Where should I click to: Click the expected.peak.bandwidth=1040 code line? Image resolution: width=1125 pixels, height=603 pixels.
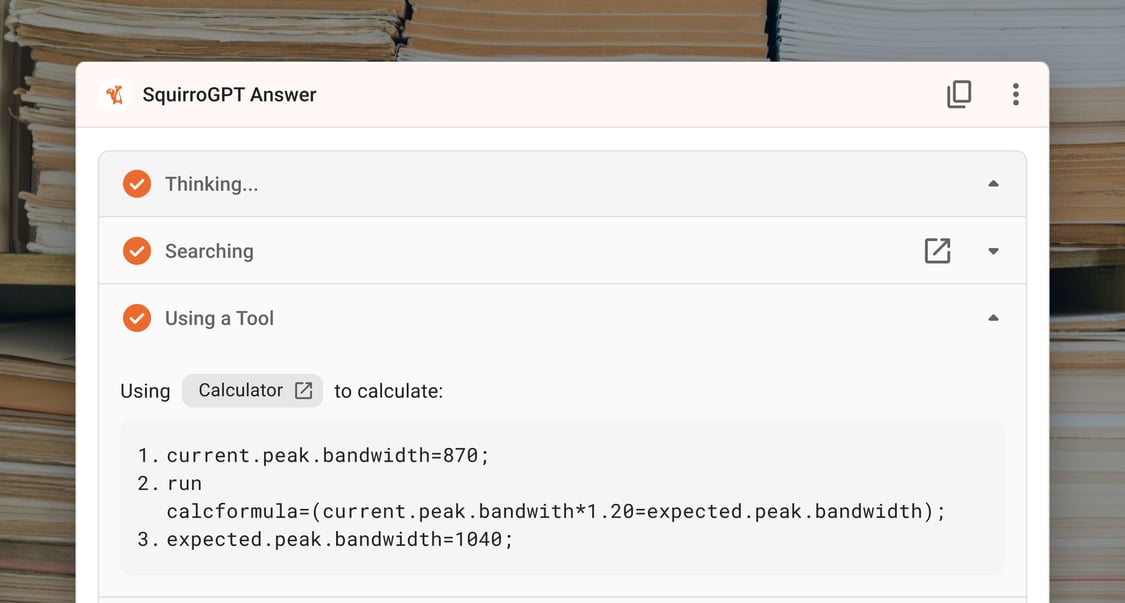pos(339,540)
